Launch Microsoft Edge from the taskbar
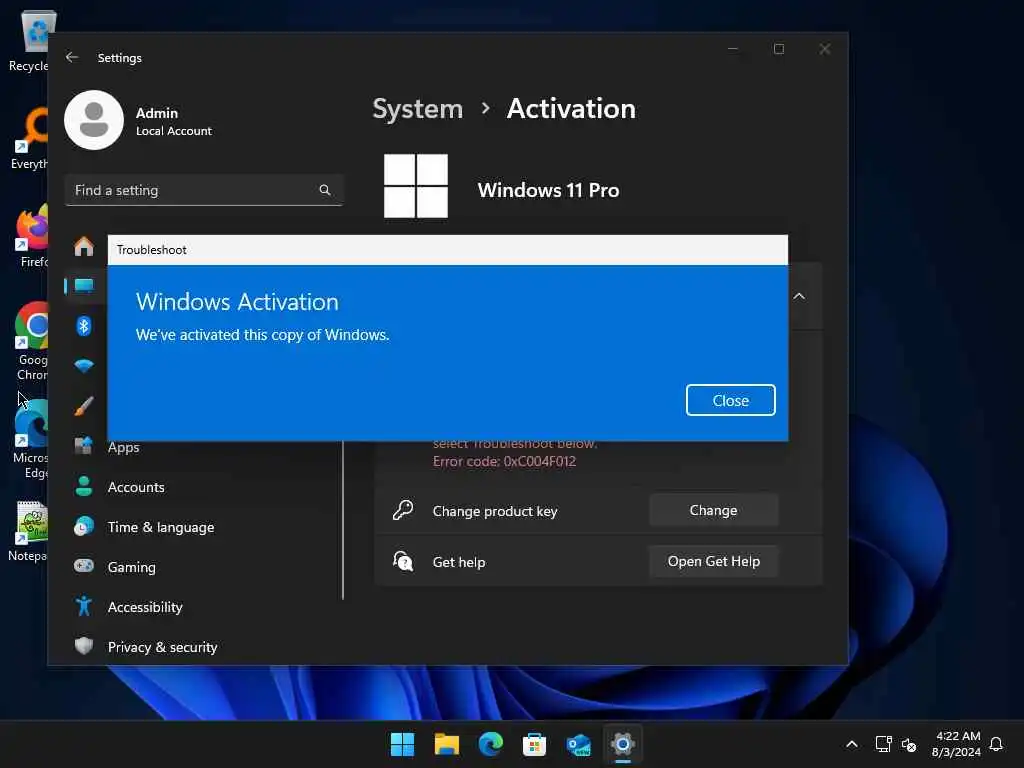The image size is (1024, 768). (490, 744)
